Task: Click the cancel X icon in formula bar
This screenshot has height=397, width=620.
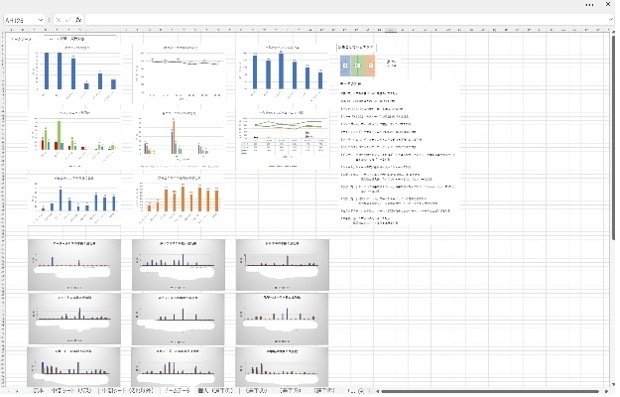Action: click(x=59, y=20)
